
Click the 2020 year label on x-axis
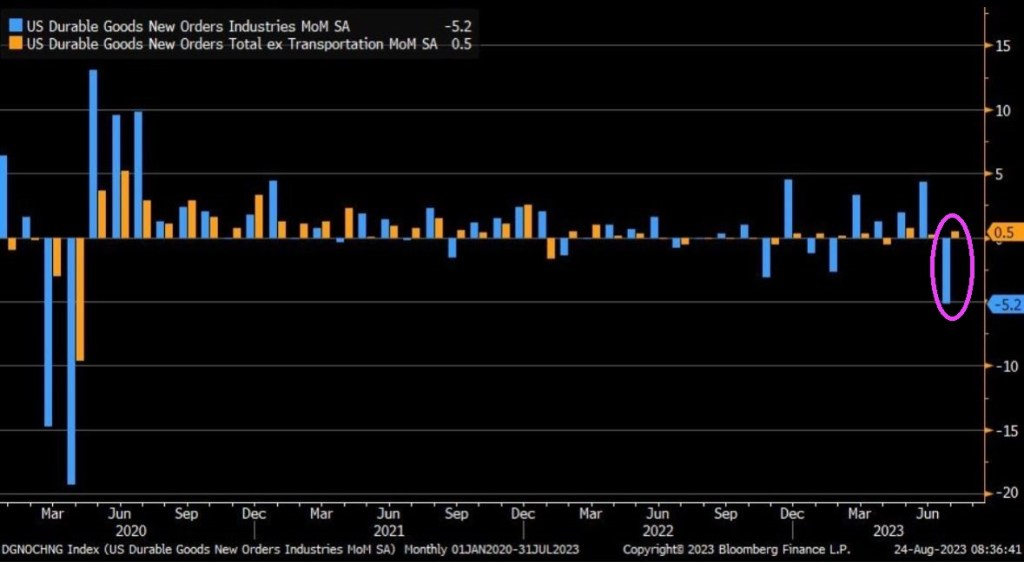coord(131,531)
